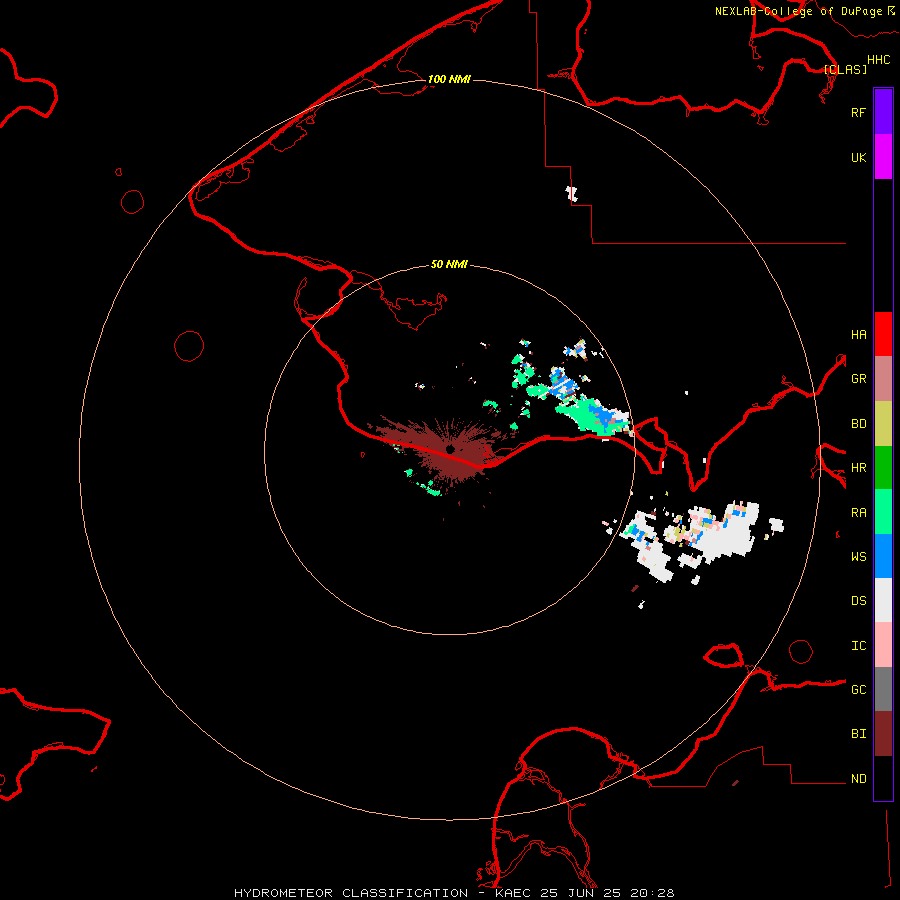The image size is (900, 900).
Task: Click the '25 JUN 25' date in footer
Action: click(581, 893)
